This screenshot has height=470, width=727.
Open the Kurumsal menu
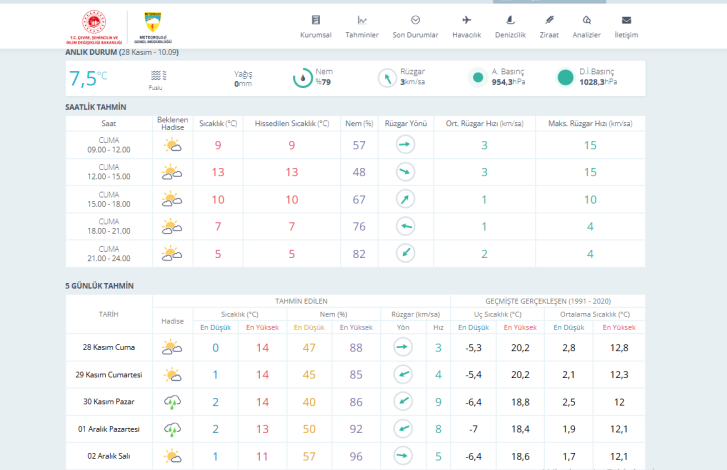316,27
